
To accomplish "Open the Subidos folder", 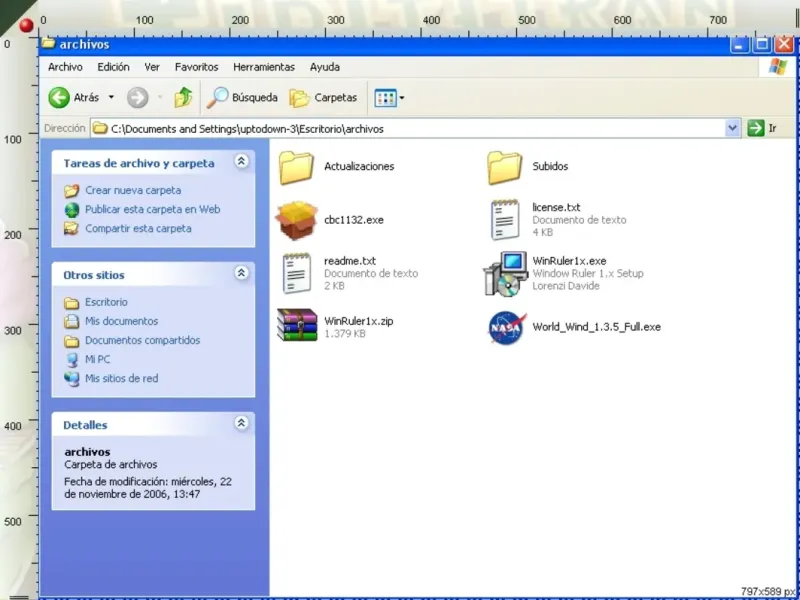I will pos(506,167).
